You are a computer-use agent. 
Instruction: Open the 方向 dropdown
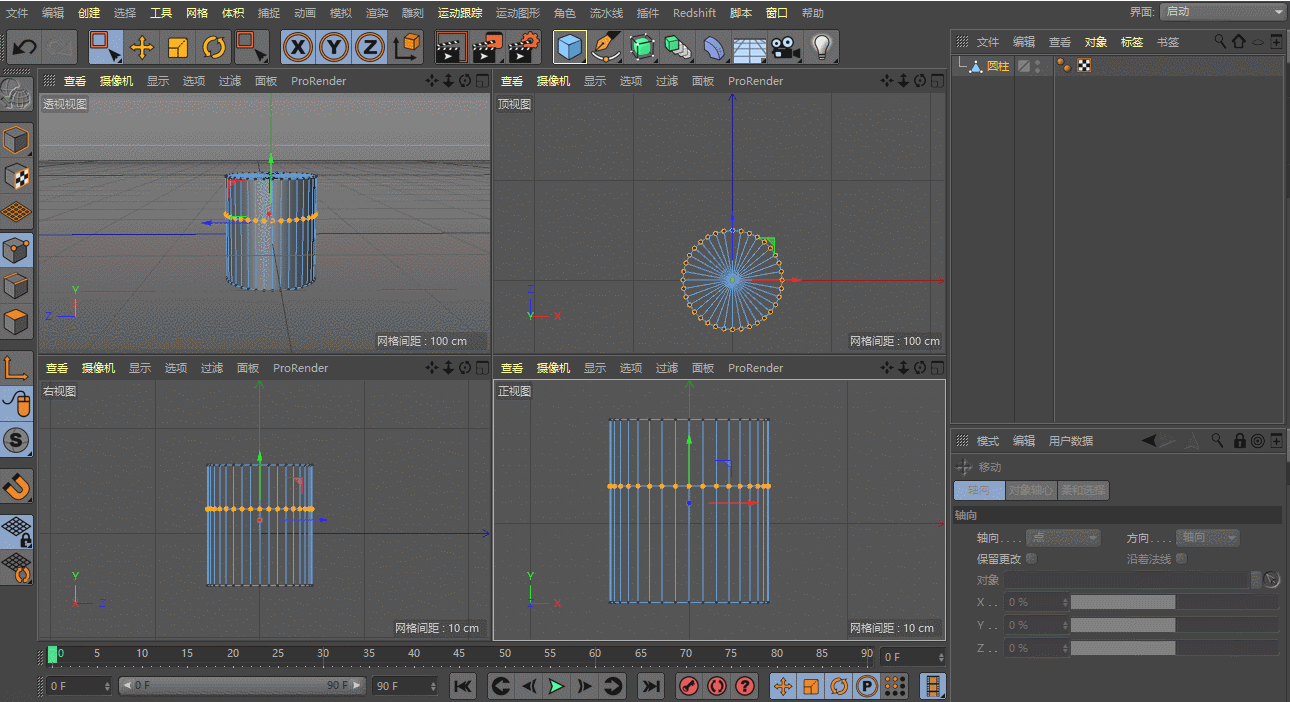pyautogui.click(x=1207, y=538)
